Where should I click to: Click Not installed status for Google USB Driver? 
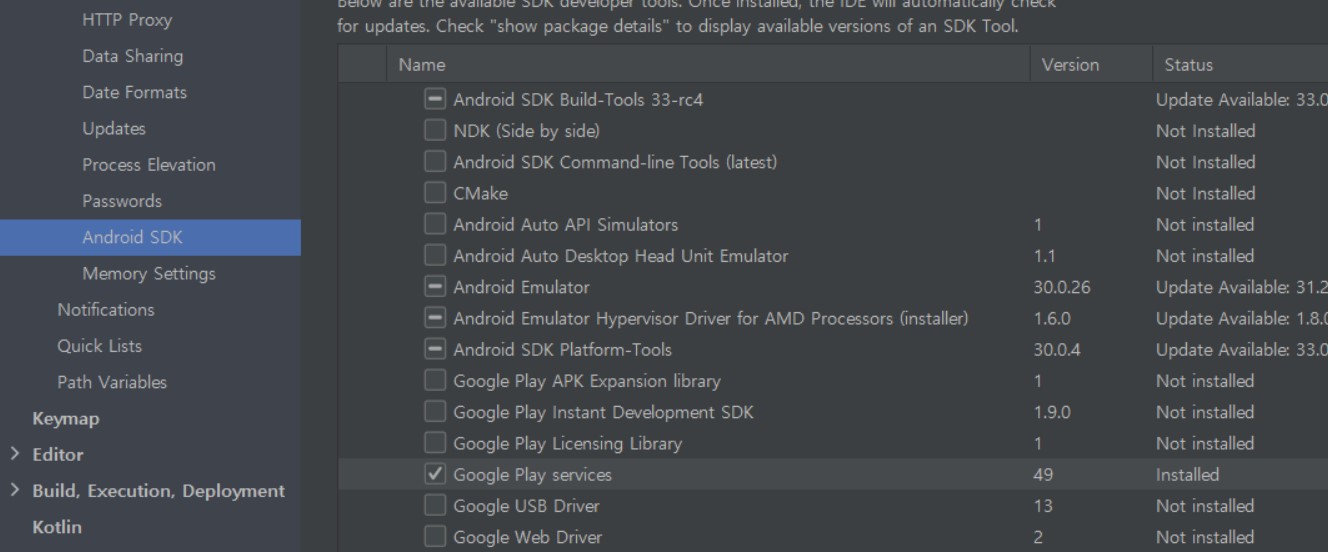(1205, 506)
